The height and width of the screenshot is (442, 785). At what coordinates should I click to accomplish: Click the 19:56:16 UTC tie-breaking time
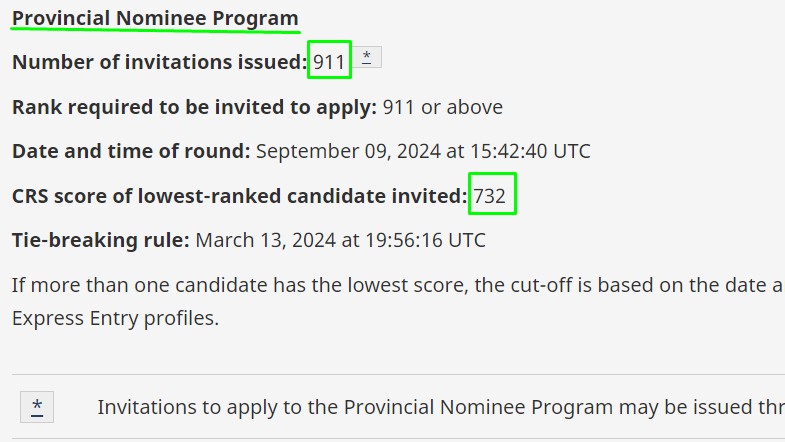[425, 240]
